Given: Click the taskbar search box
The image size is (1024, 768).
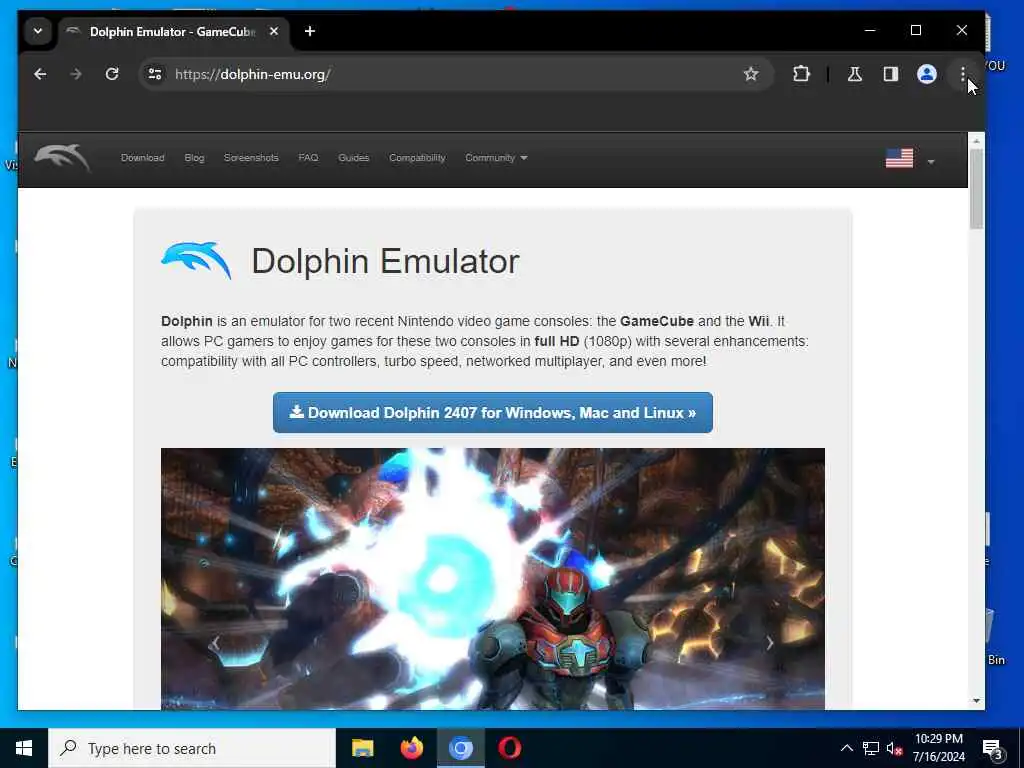Looking at the screenshot, I should [192, 748].
